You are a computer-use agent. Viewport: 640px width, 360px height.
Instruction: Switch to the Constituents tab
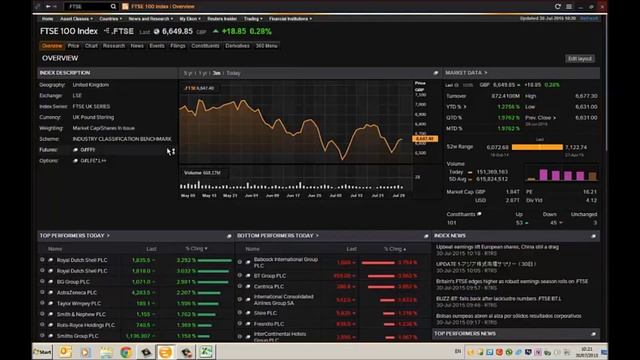[205, 46]
